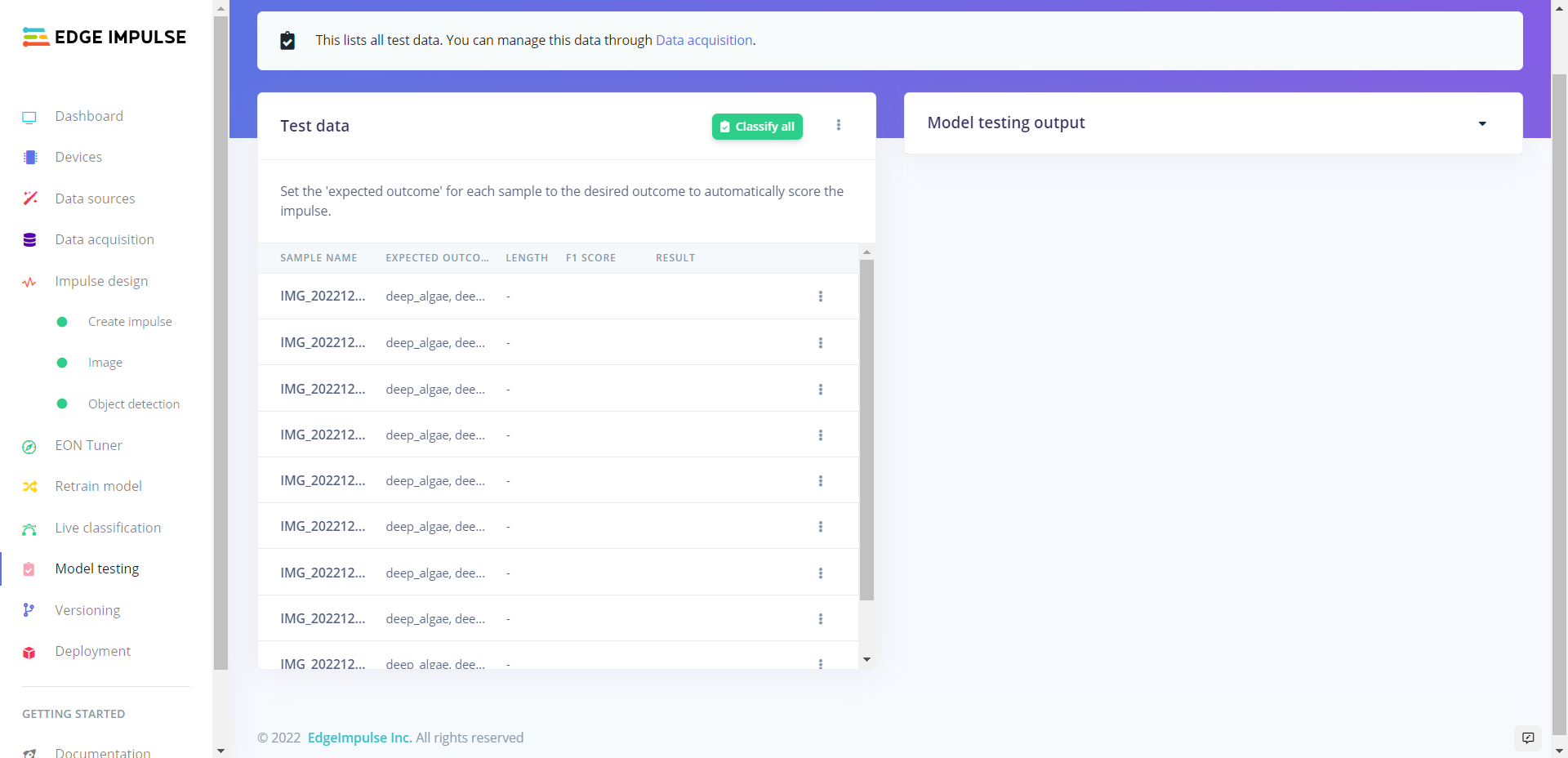
Task: Select the Model testing clipboard icon
Action: 29,569
